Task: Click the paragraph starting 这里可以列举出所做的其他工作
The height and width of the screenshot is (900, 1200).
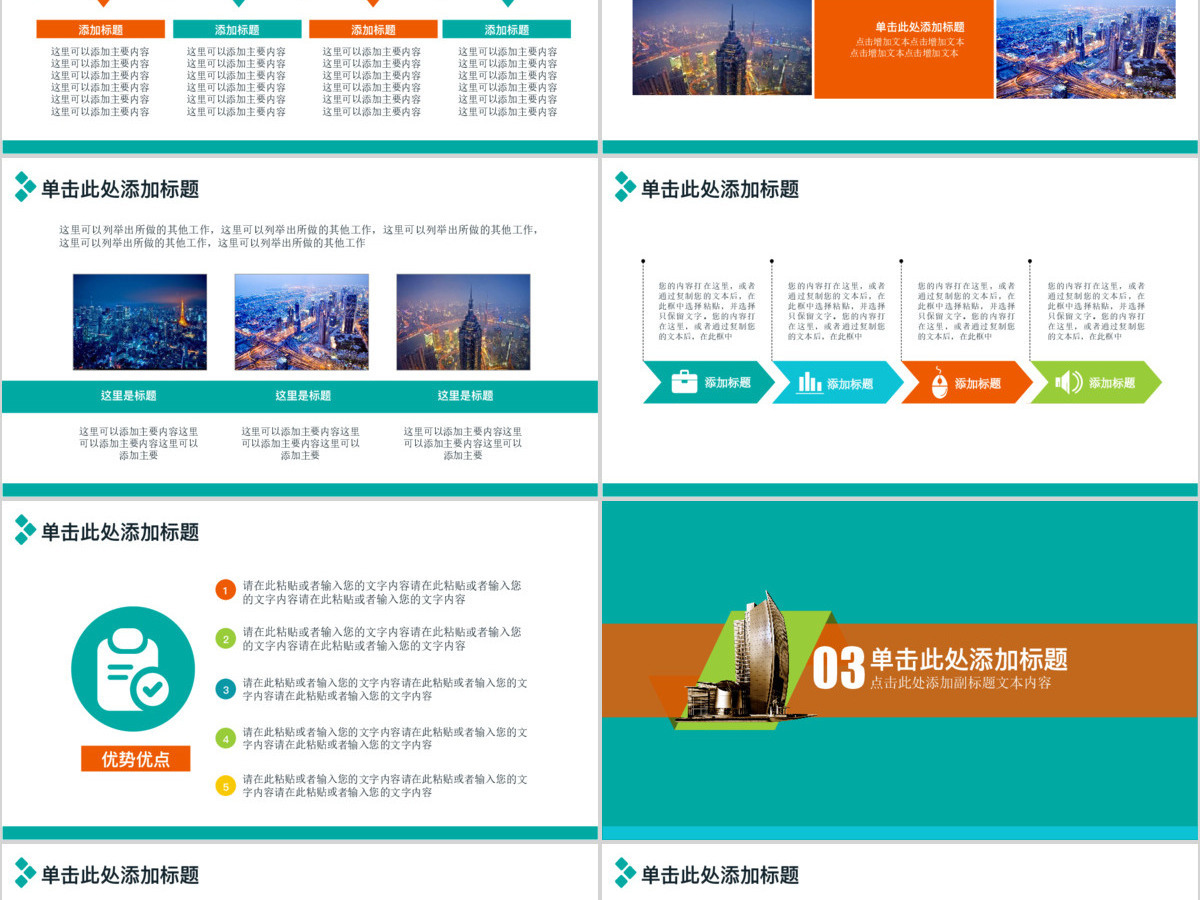Action: point(299,236)
